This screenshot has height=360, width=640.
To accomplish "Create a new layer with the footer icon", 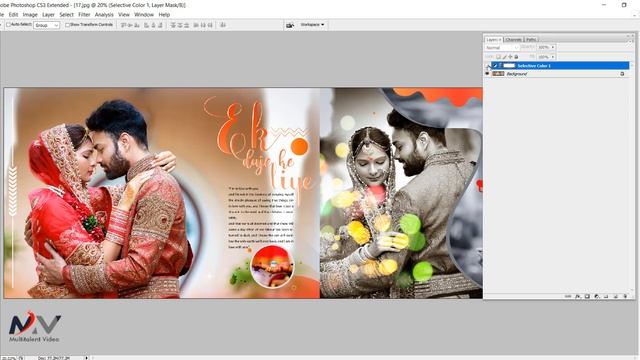I will click(616, 296).
